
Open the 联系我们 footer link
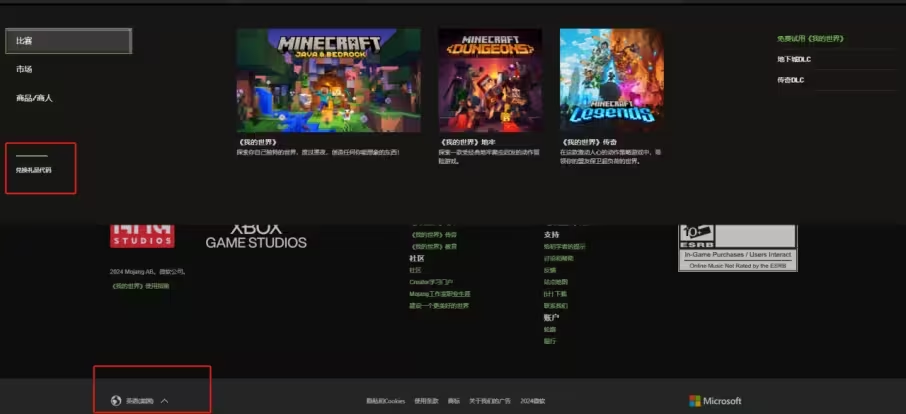(556, 305)
